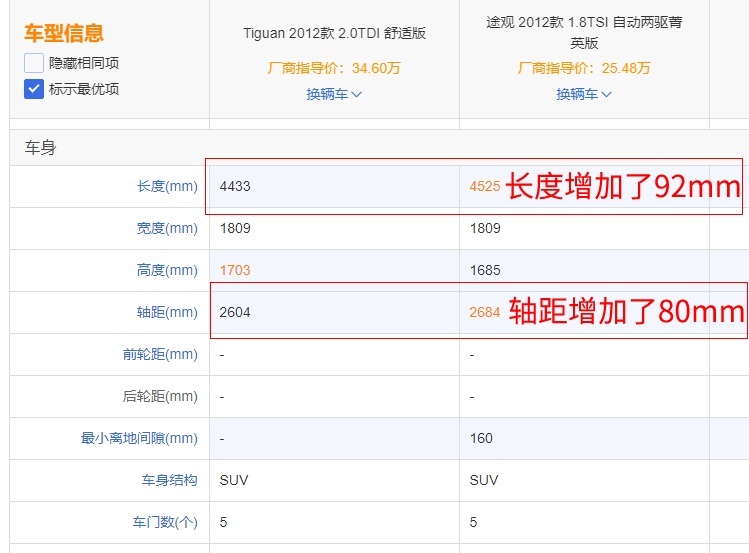749x553 pixels.
Task: Click the 后轮距(mm) row label
Action: pos(160,396)
